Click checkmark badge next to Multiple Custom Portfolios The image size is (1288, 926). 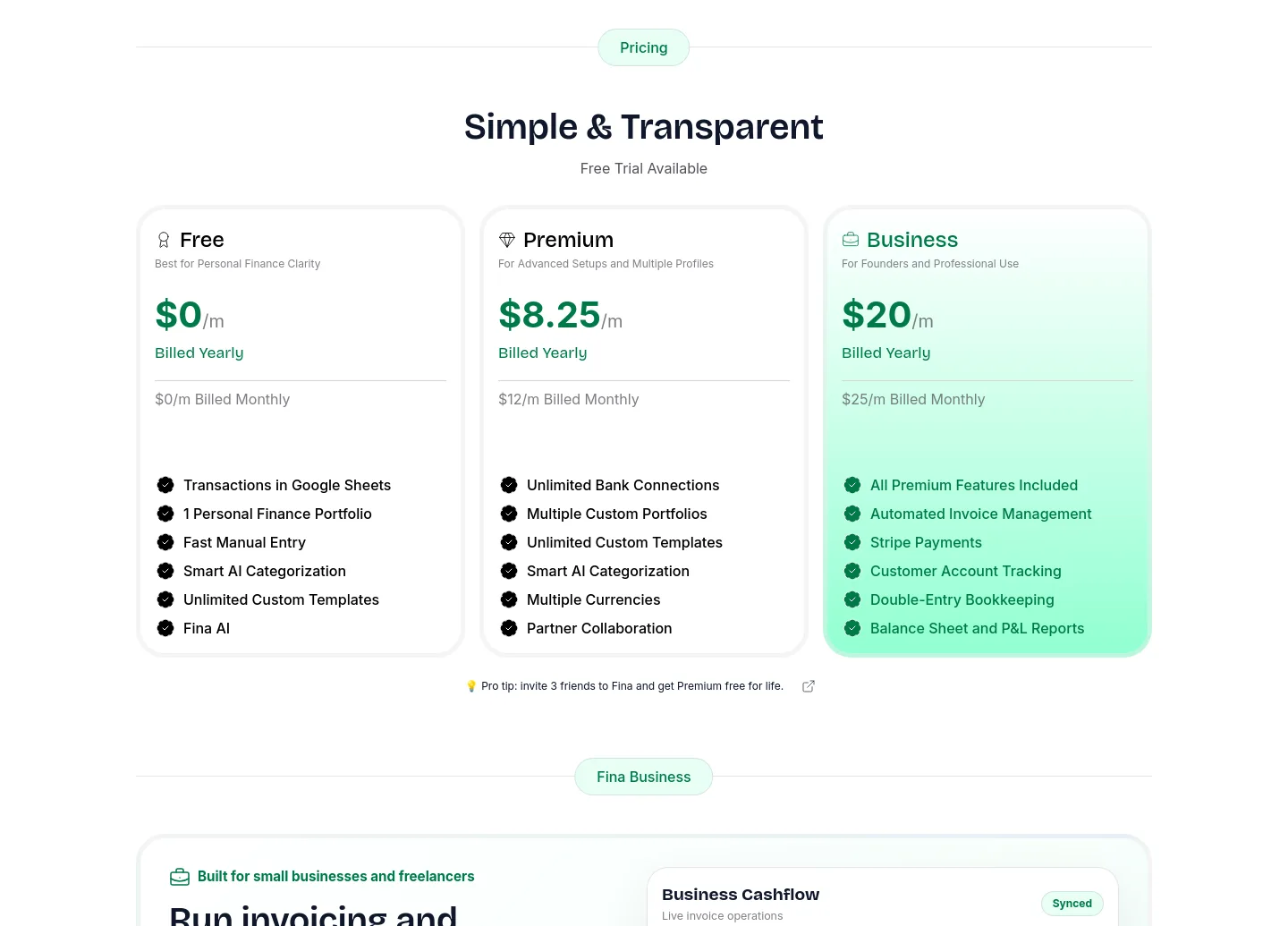(509, 514)
